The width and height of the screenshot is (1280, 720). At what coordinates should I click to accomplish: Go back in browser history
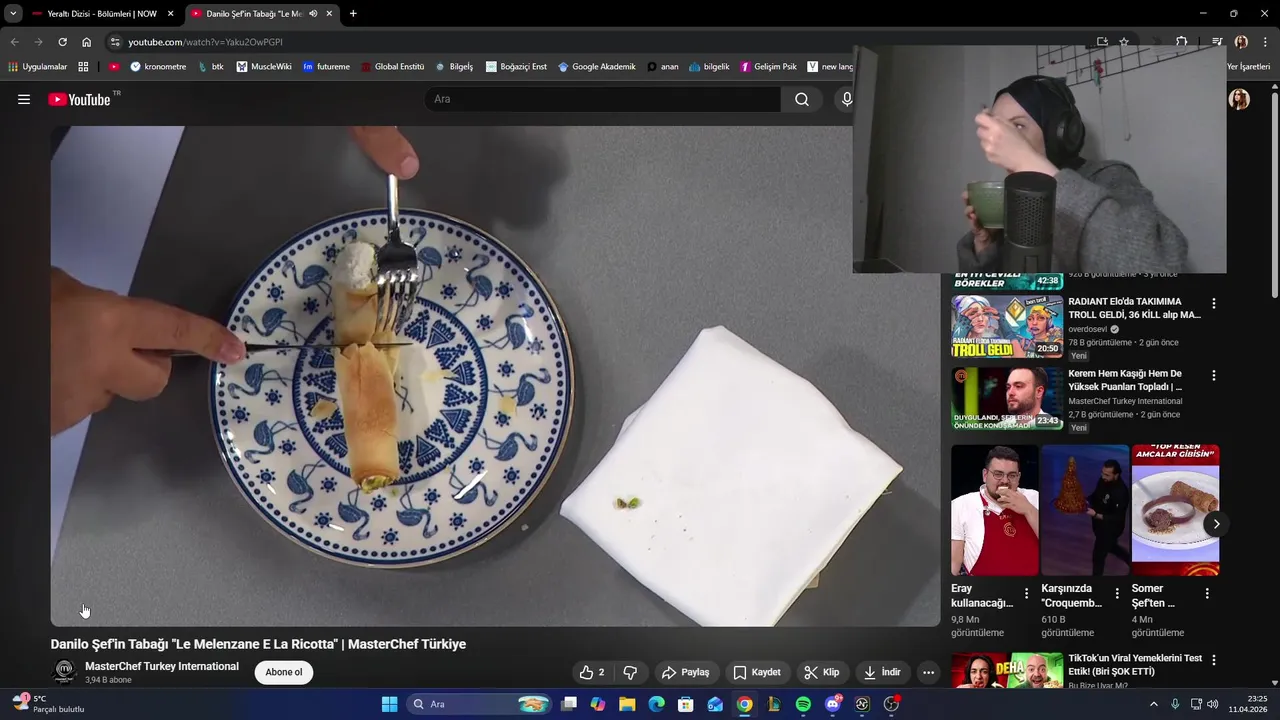pyautogui.click(x=14, y=42)
